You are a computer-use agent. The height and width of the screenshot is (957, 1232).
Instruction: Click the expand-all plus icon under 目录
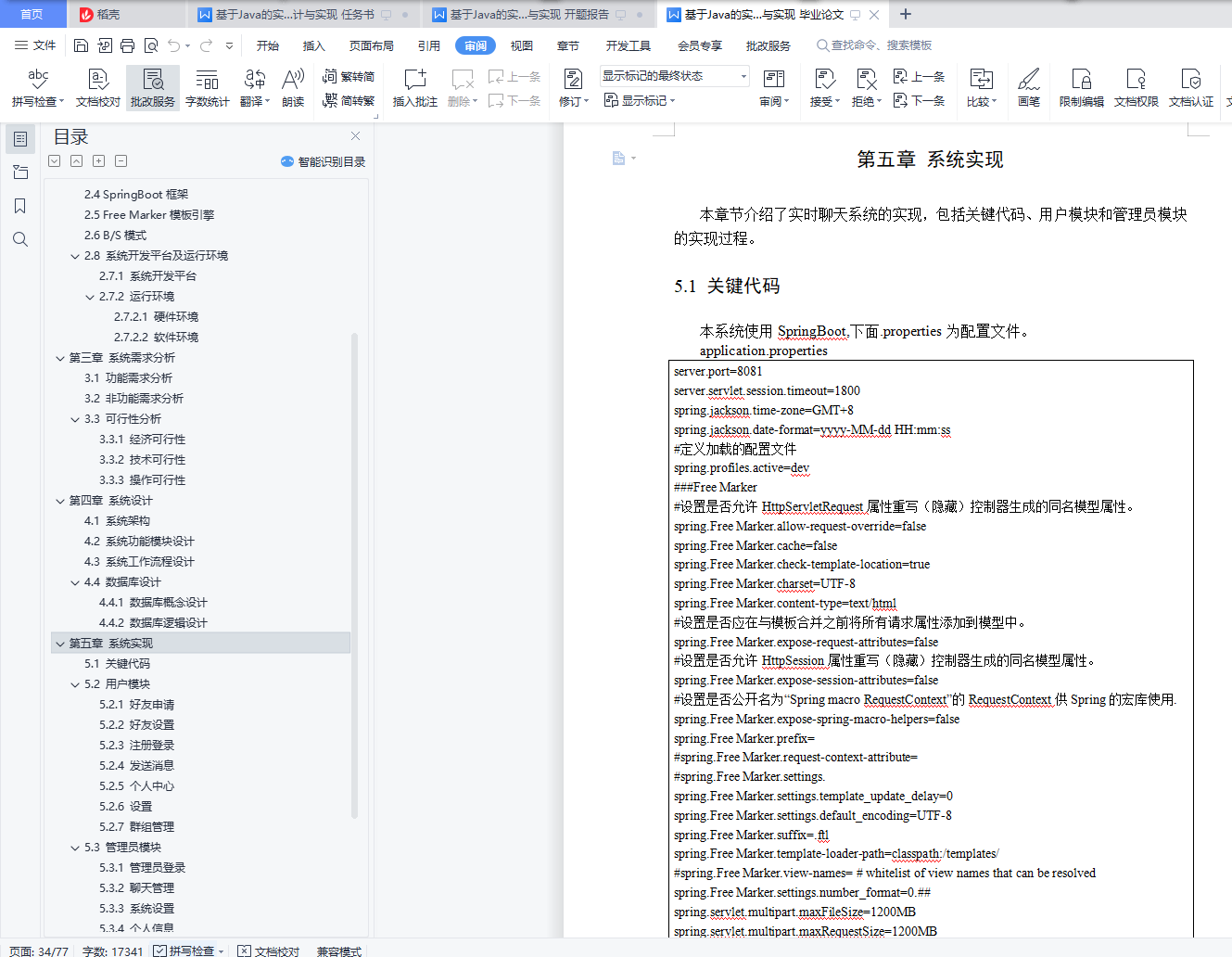(98, 161)
